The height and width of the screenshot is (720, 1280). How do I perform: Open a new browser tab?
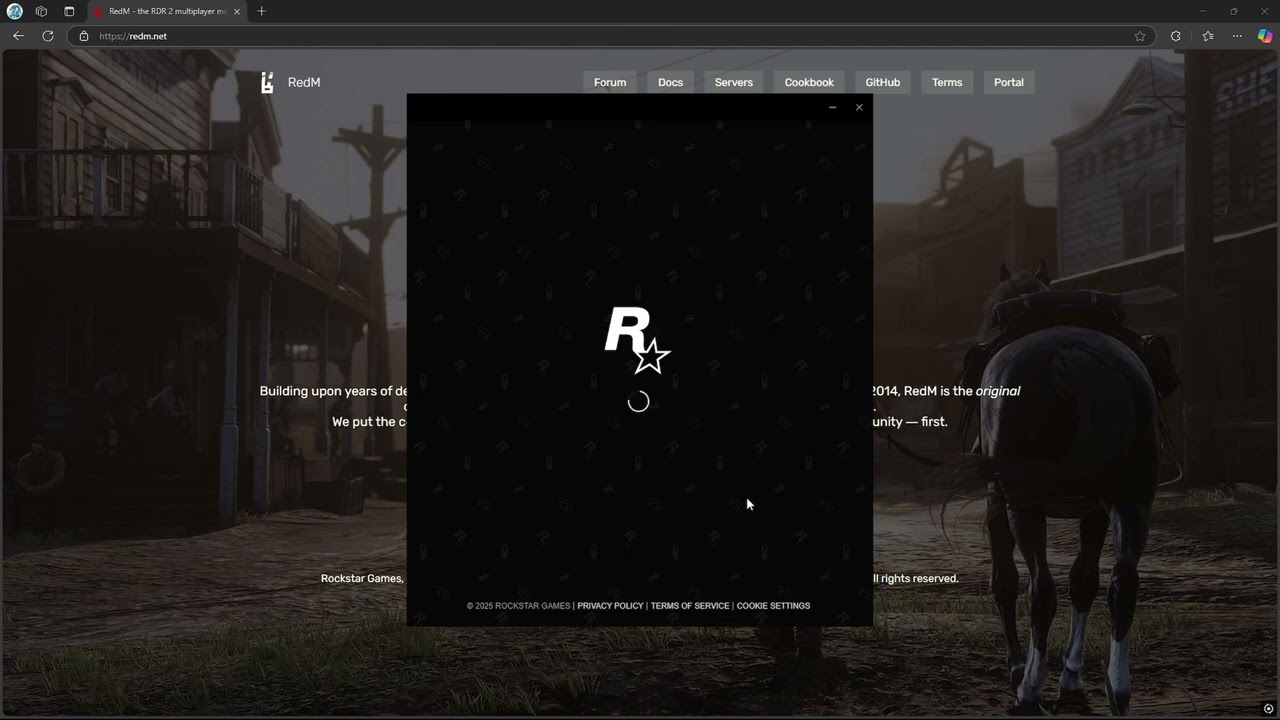(261, 11)
